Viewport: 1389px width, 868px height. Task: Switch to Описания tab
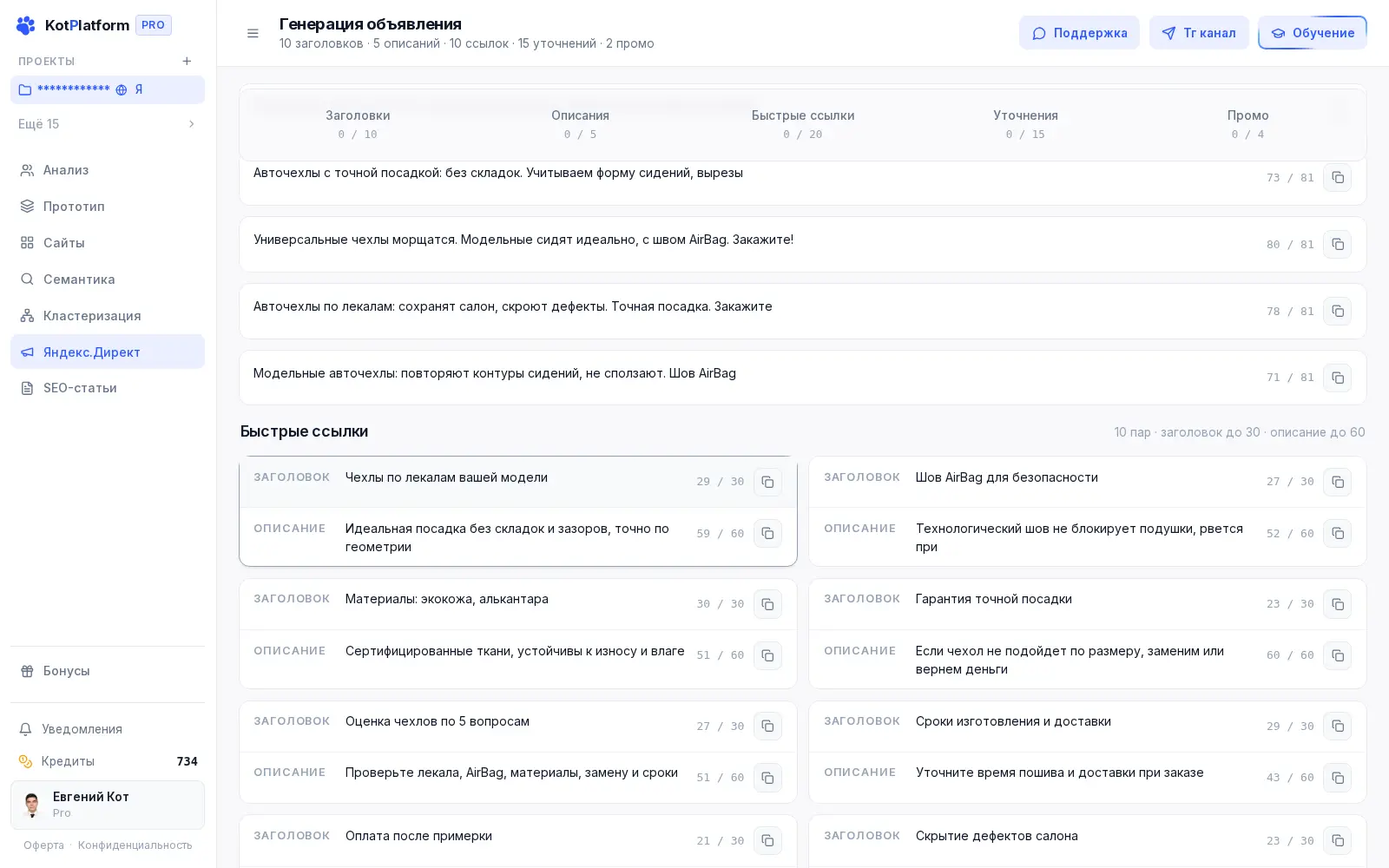[x=580, y=124]
